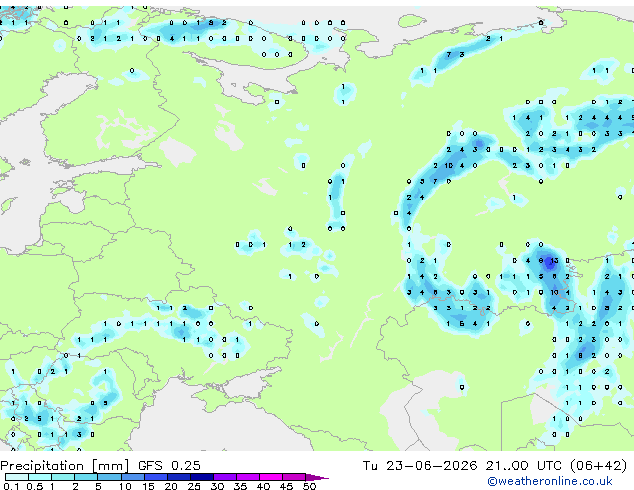This screenshot has width=634, height=490.
Task: Click the legend label "35"
Action: [x=241, y=486]
